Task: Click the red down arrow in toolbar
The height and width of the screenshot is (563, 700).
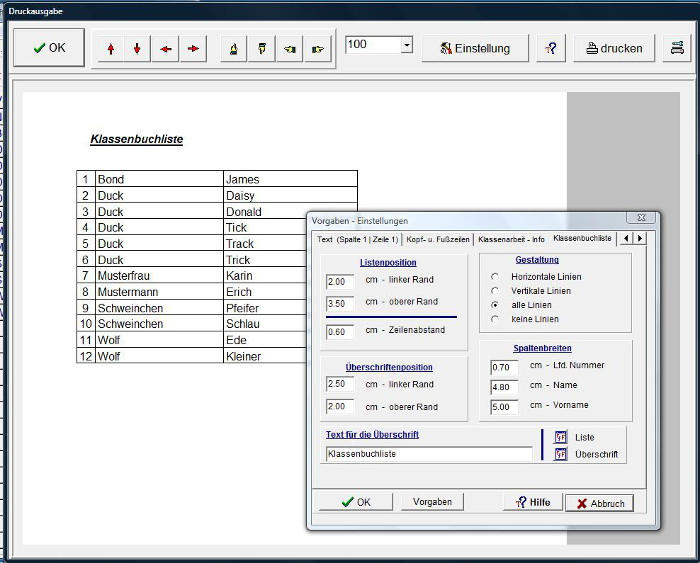Action: tap(137, 48)
